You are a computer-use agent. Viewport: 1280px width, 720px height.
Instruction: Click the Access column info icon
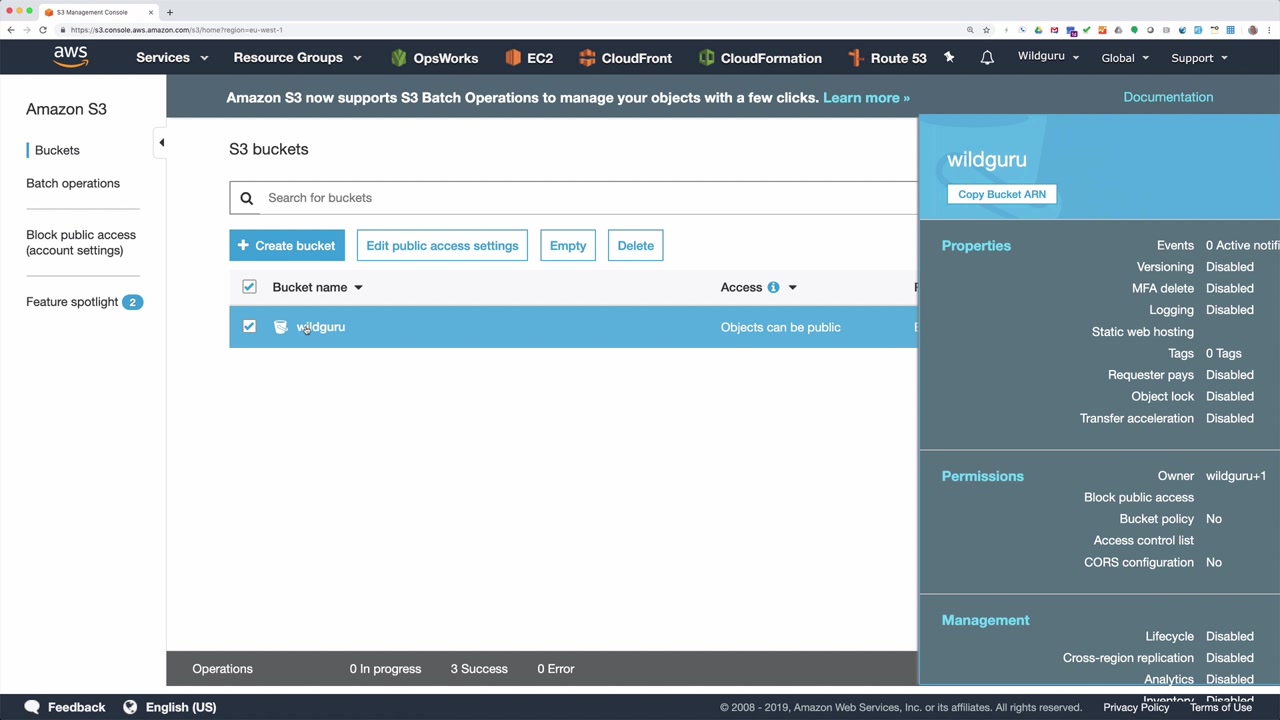(773, 287)
